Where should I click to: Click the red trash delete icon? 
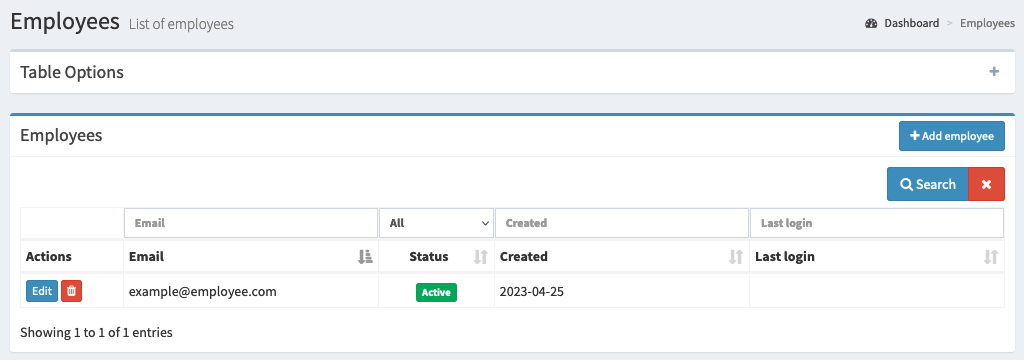click(71, 291)
